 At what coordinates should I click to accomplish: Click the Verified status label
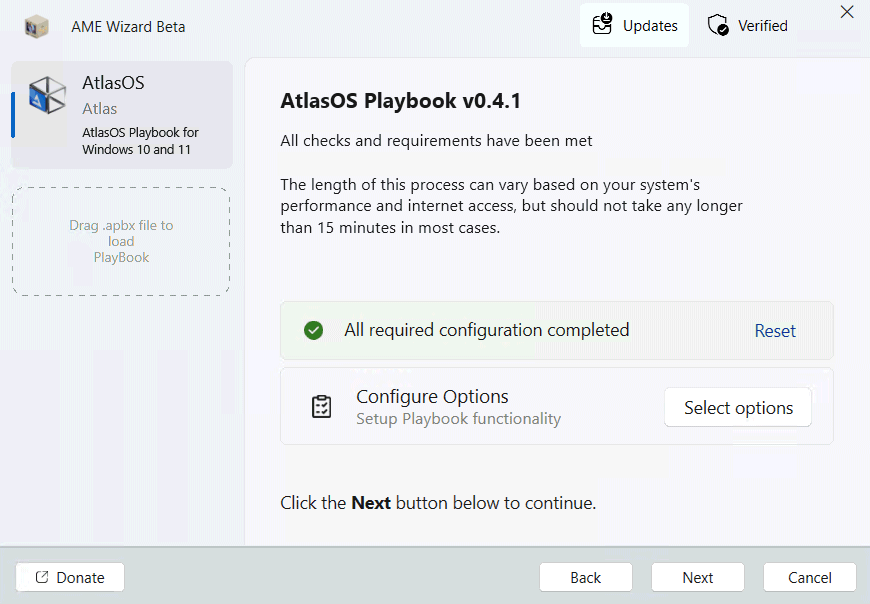[x=762, y=26]
